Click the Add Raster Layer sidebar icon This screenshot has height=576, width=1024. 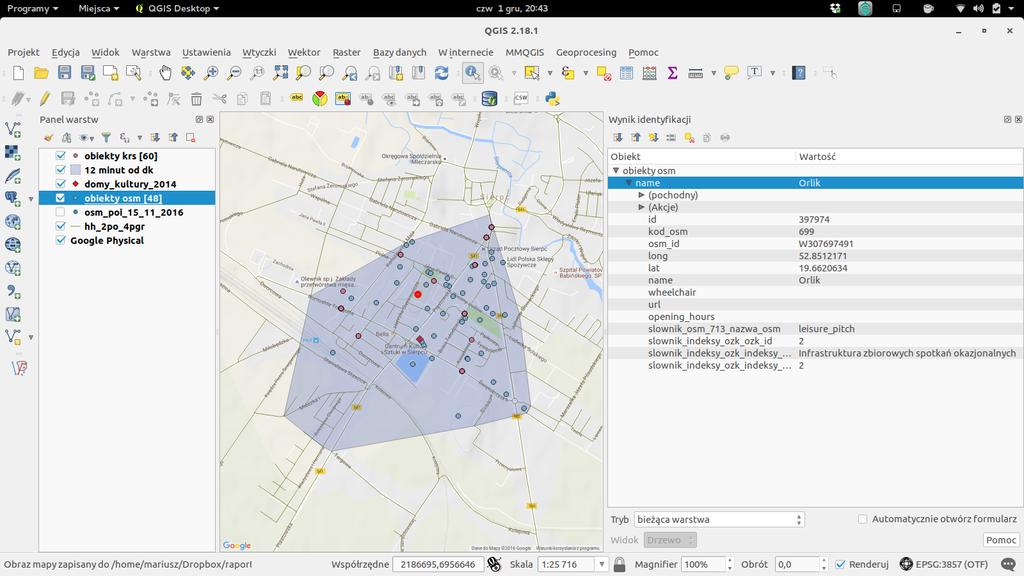point(12,153)
